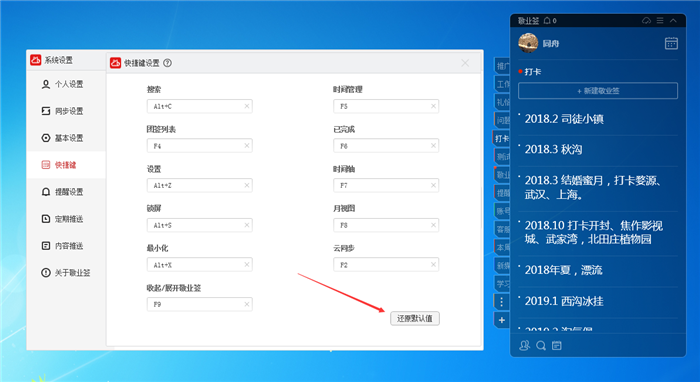Switch to the 问题 category tab
This screenshot has width=700, height=382.
(502, 120)
